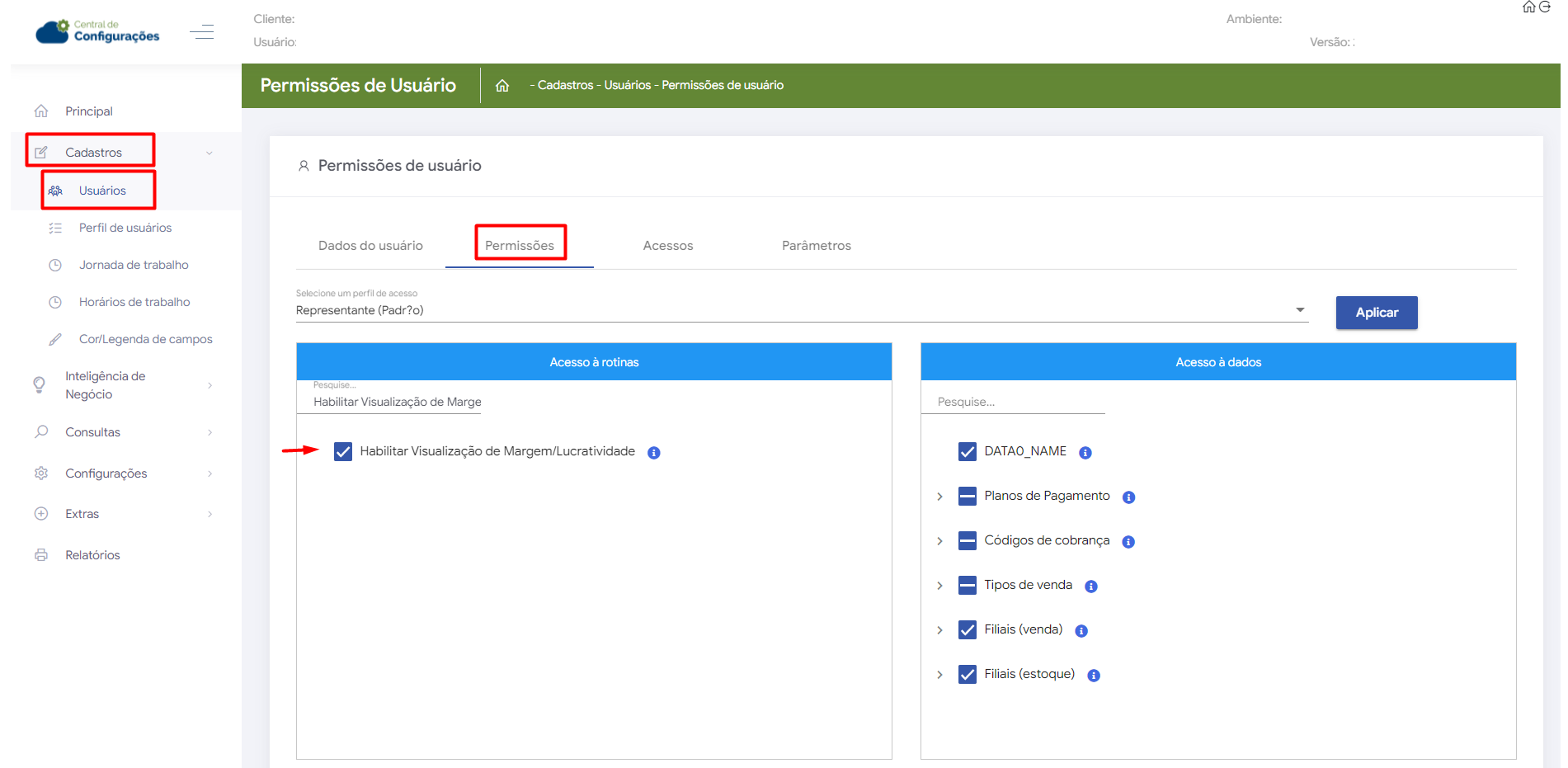This screenshot has width=1568, height=768.
Task: Switch to the Parâmetros tab
Action: (816, 246)
